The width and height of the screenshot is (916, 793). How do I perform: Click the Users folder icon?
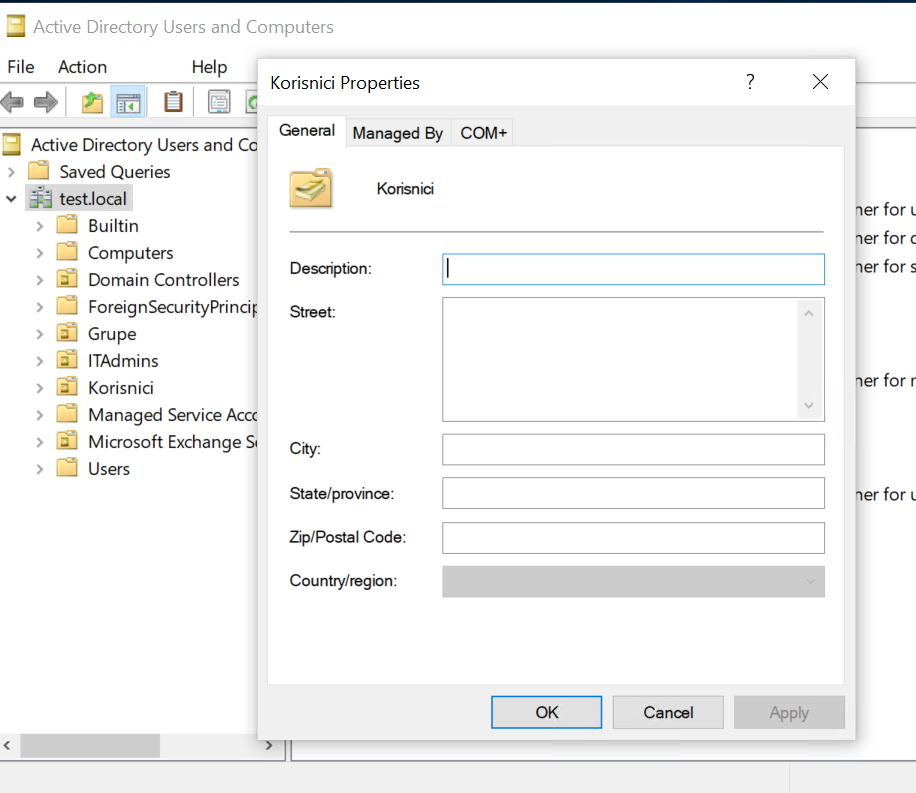coord(67,468)
